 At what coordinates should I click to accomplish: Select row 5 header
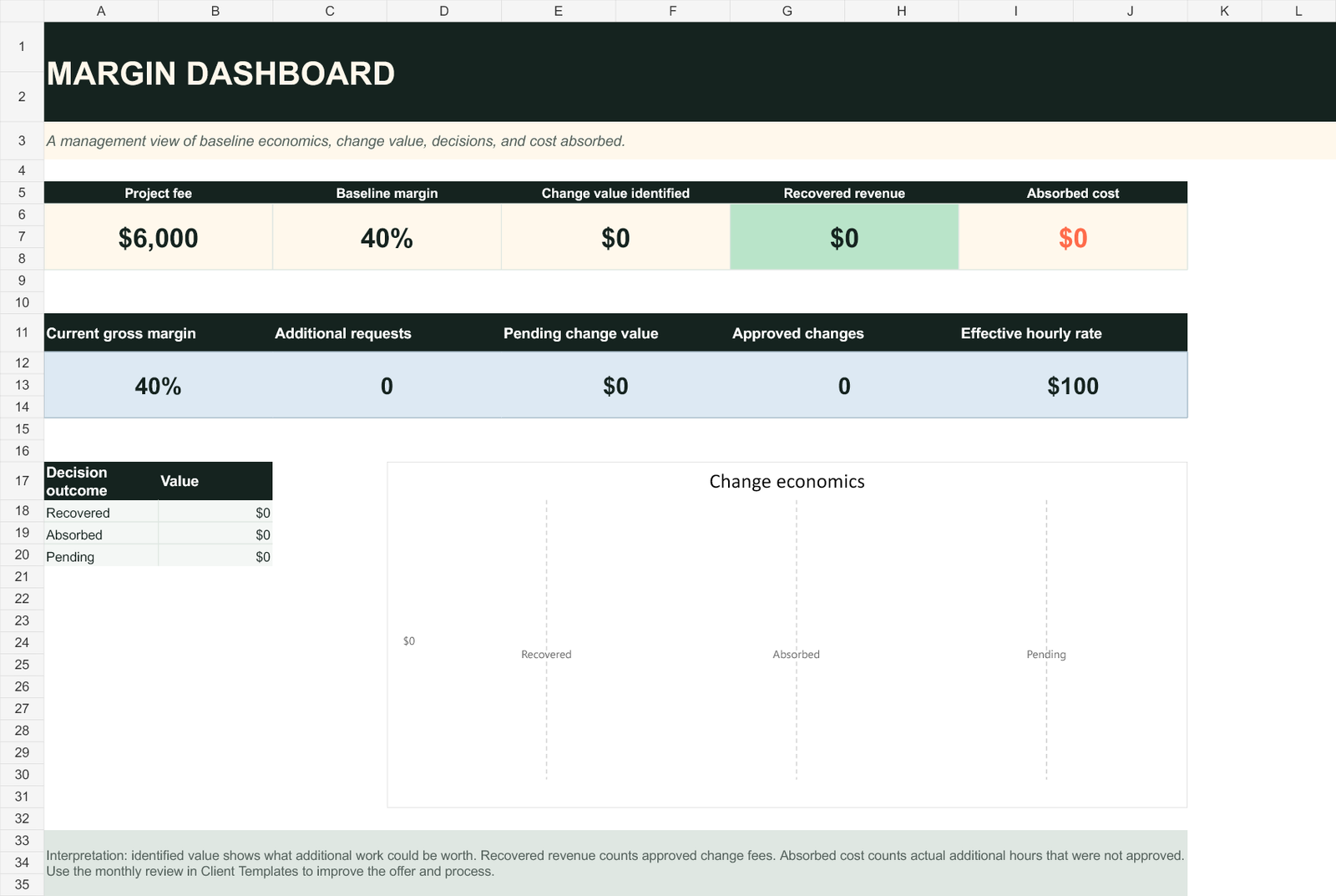point(22,193)
